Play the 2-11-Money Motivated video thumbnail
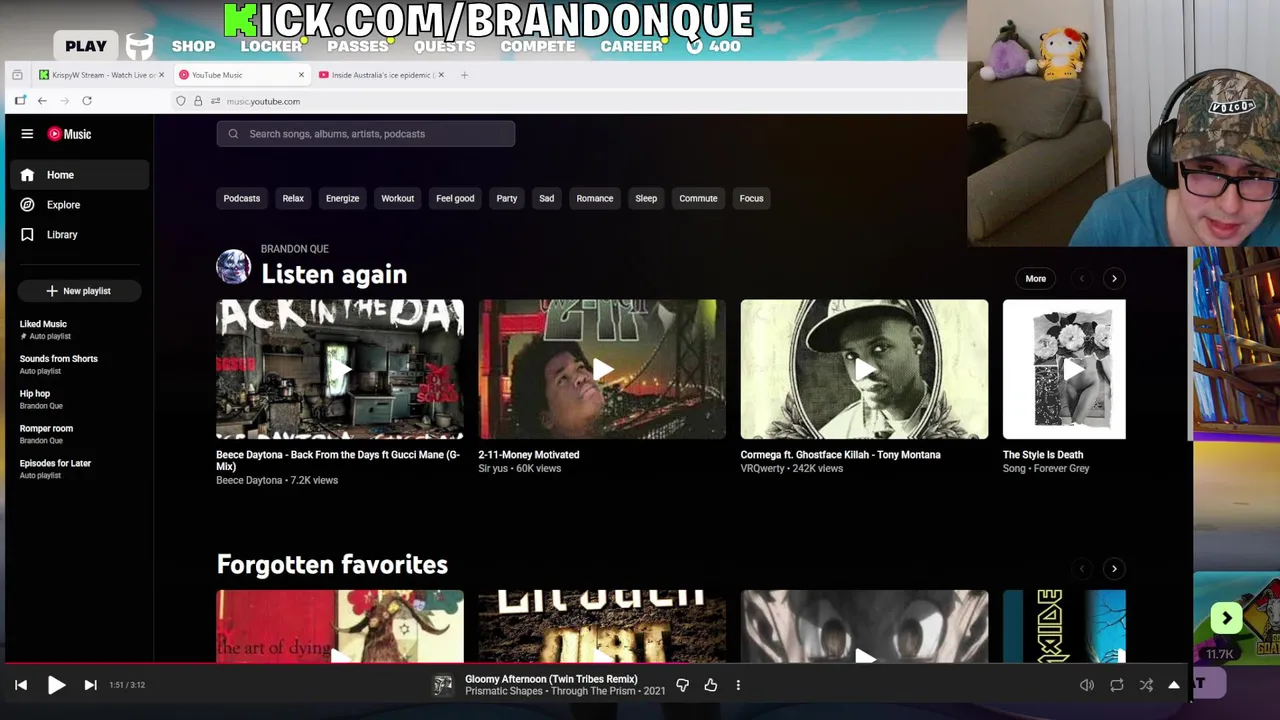The width and height of the screenshot is (1280, 720). (602, 369)
